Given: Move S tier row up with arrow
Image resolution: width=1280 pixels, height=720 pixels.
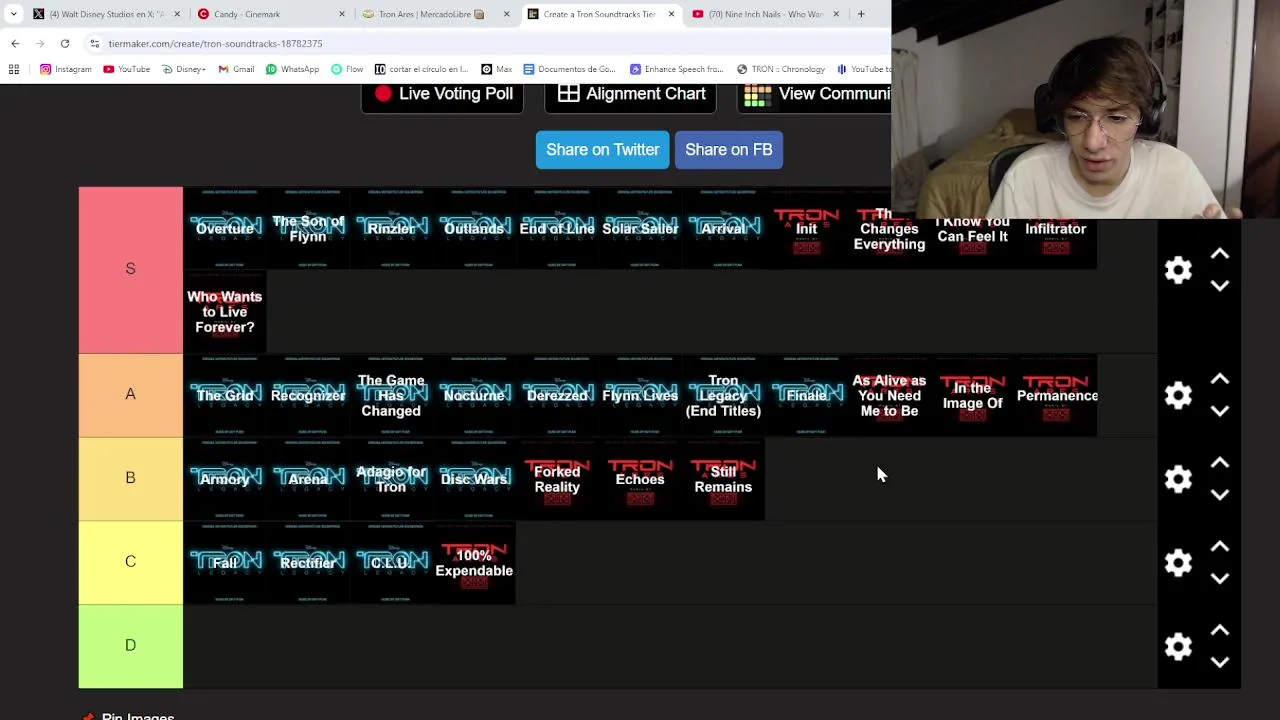Looking at the screenshot, I should 1220,254.
